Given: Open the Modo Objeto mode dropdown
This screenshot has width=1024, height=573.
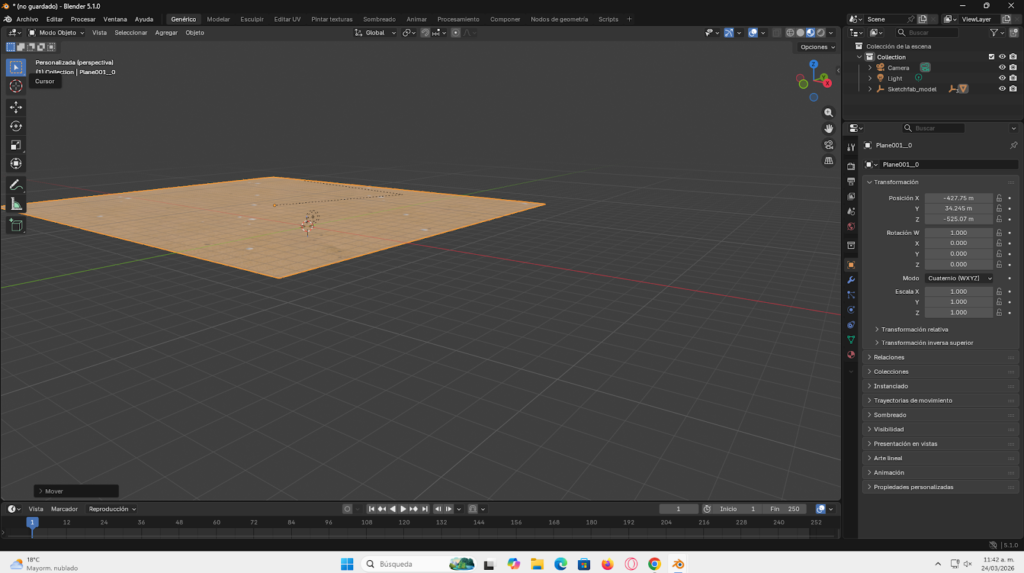Looking at the screenshot, I should click(x=56, y=33).
